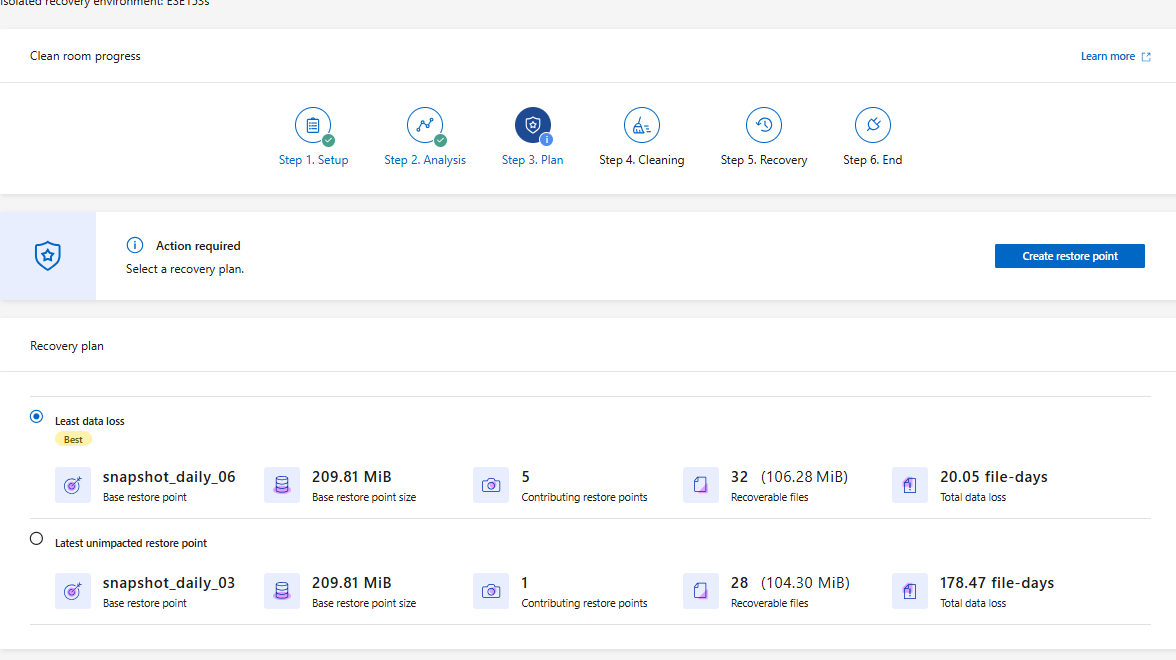Screen dimensions: 1176x660
Task: Click the target icon next to snapshot_daily_06
Action: [72, 484]
